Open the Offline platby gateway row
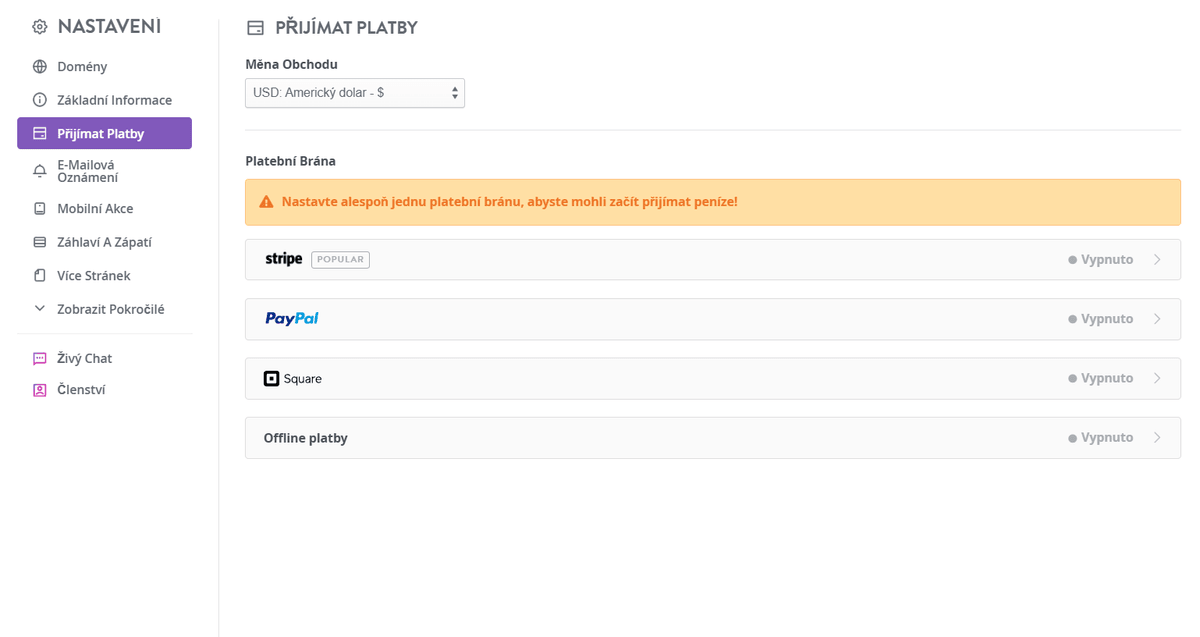Viewport: 1200px width, 637px height. pos(713,438)
